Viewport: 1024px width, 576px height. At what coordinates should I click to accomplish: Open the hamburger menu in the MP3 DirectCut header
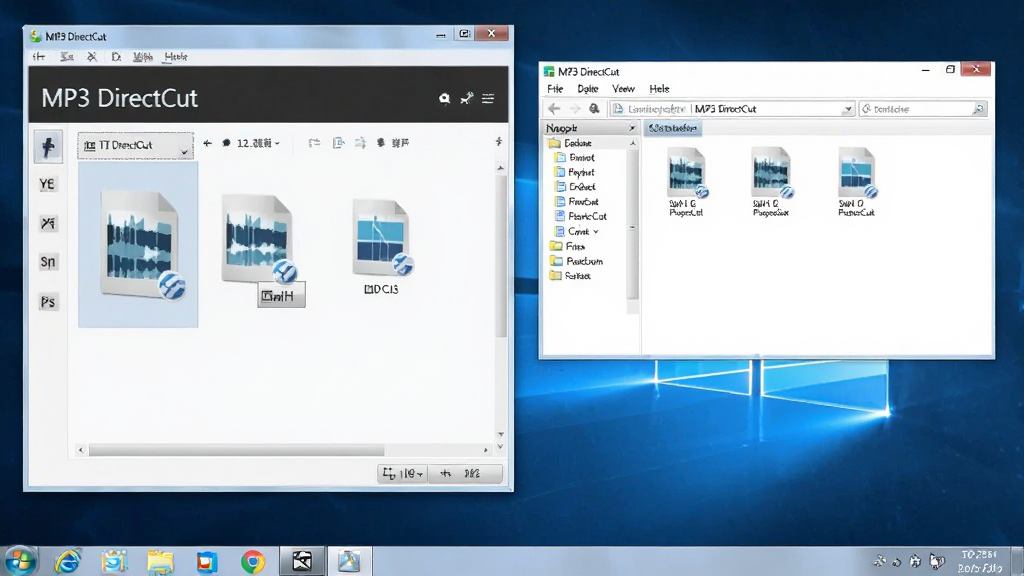(x=488, y=99)
